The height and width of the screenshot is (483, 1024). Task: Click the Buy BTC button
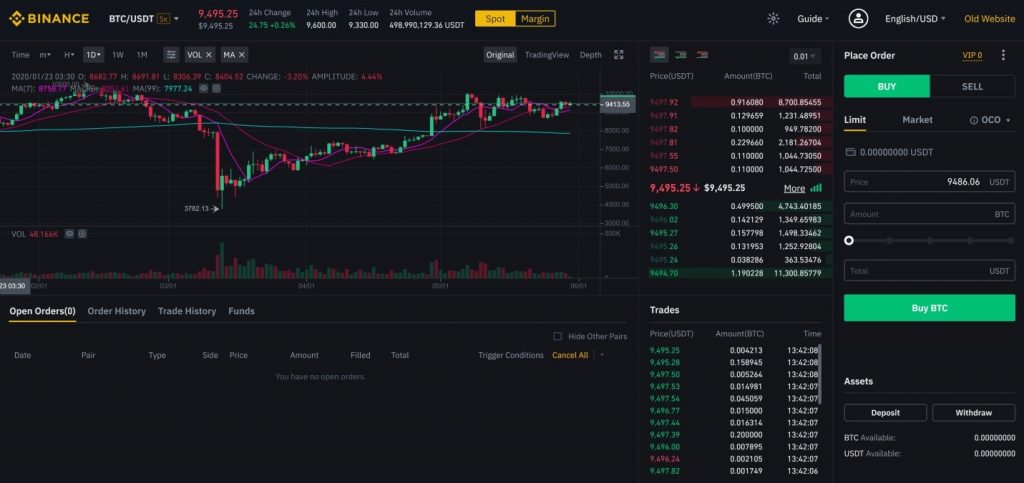[929, 308]
